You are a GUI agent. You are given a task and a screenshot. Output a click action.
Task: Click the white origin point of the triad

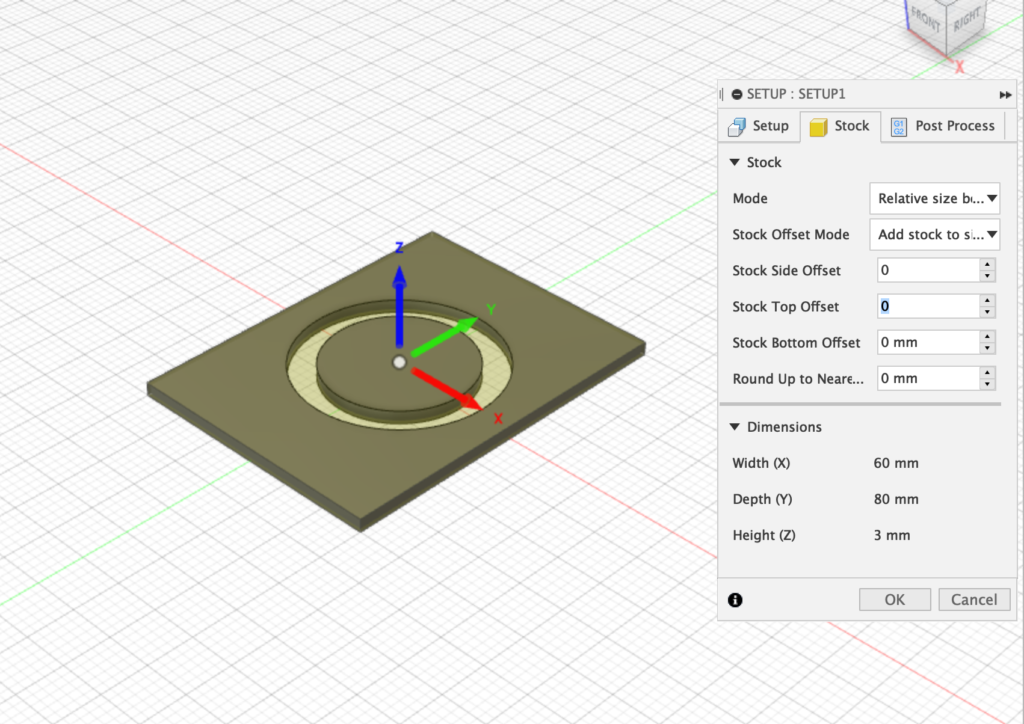[x=399, y=362]
